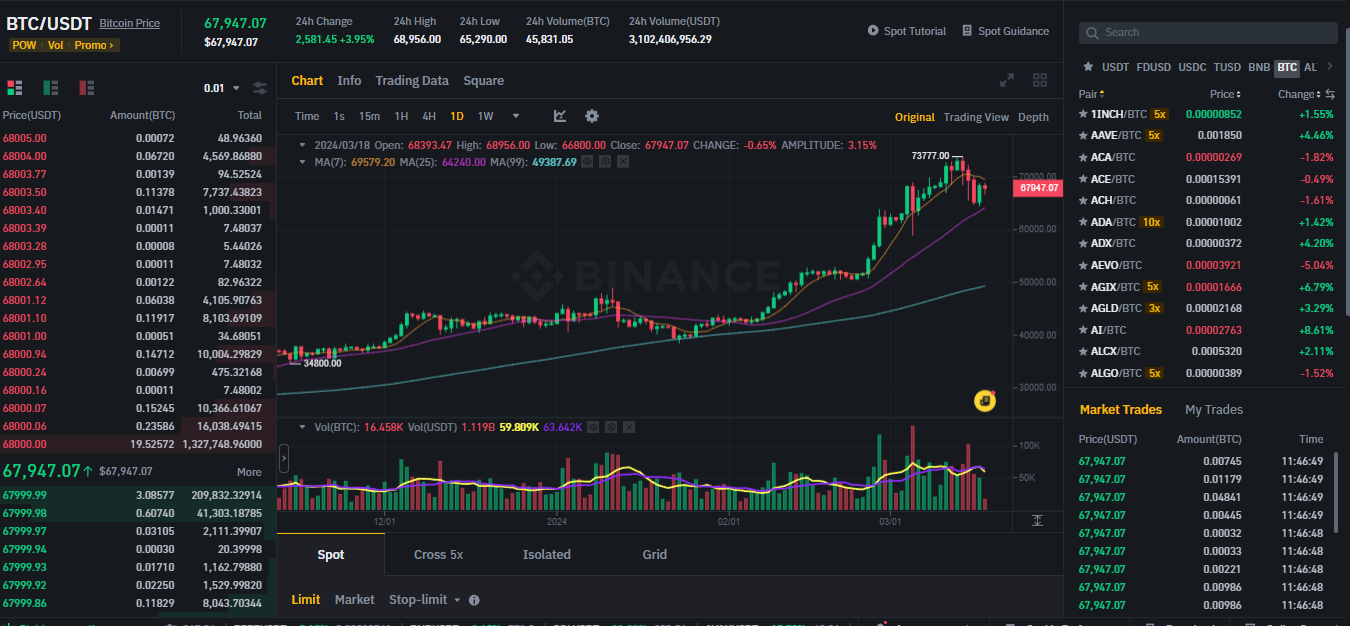The image size is (1350, 626).
Task: Click the swap Change/Volume column icon
Action: pyautogui.click(x=1330, y=94)
